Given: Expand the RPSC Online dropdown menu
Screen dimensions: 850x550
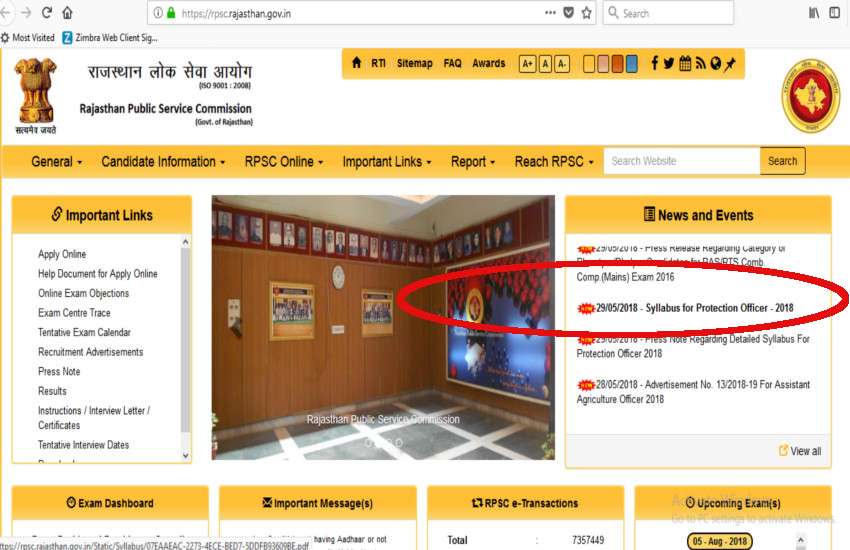Looking at the screenshot, I should point(284,161).
